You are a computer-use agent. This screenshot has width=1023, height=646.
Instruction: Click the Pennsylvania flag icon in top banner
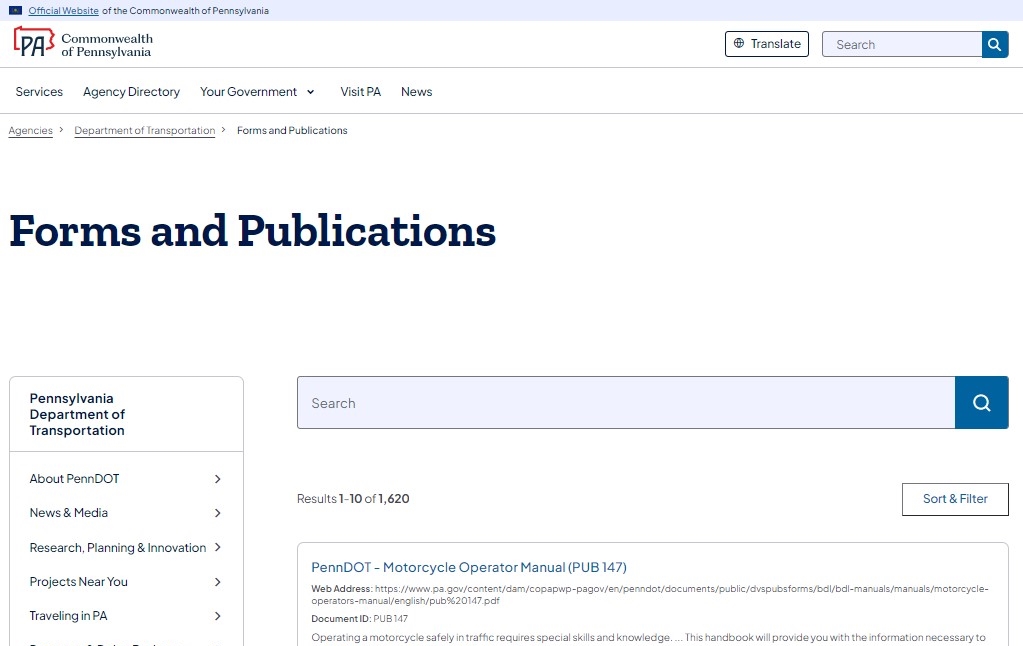click(x=16, y=10)
